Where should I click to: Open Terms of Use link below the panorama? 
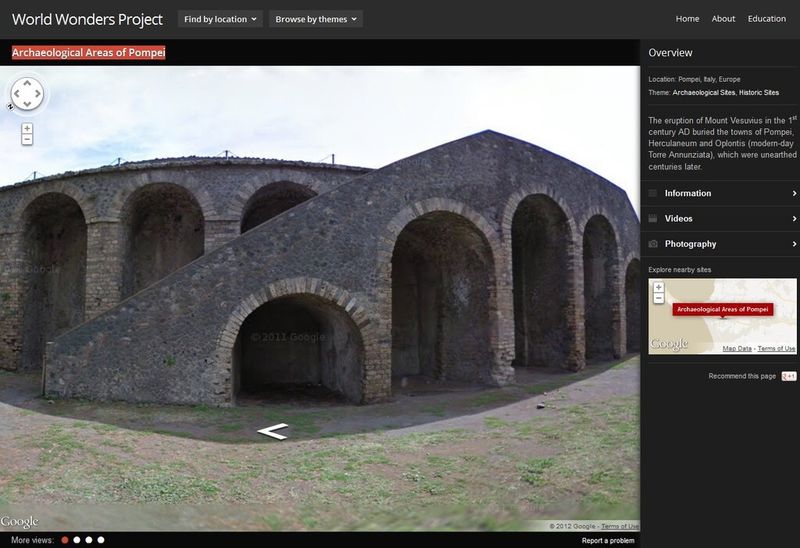(x=620, y=526)
